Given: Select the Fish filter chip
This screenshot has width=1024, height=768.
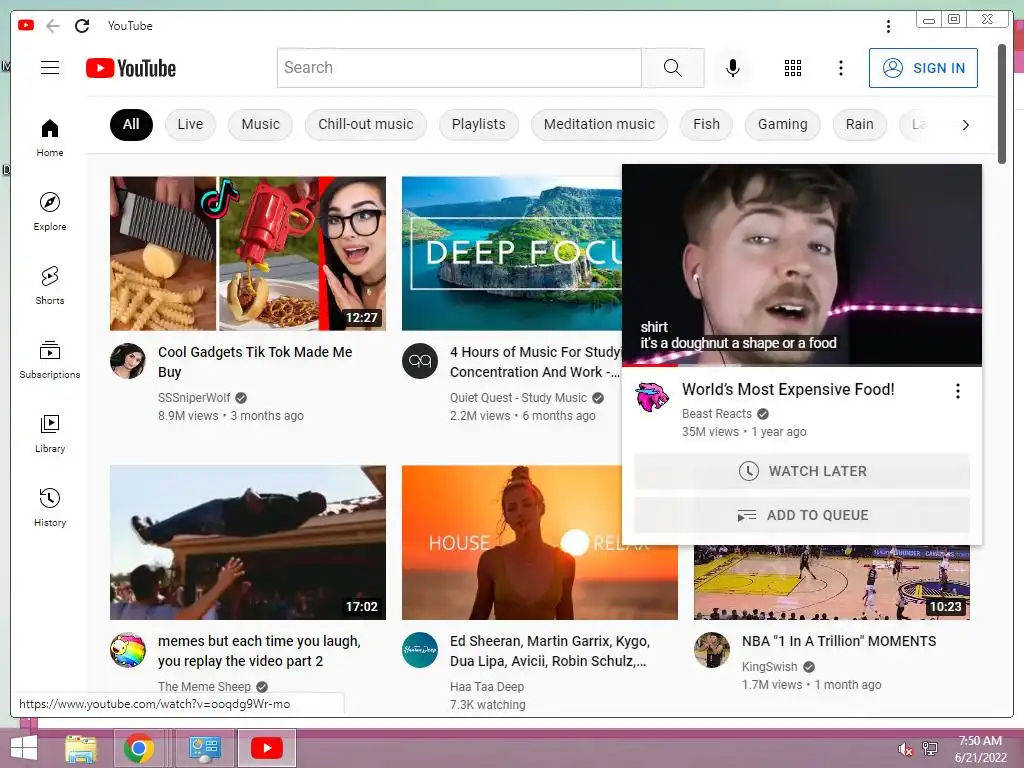Looking at the screenshot, I should pos(706,125).
